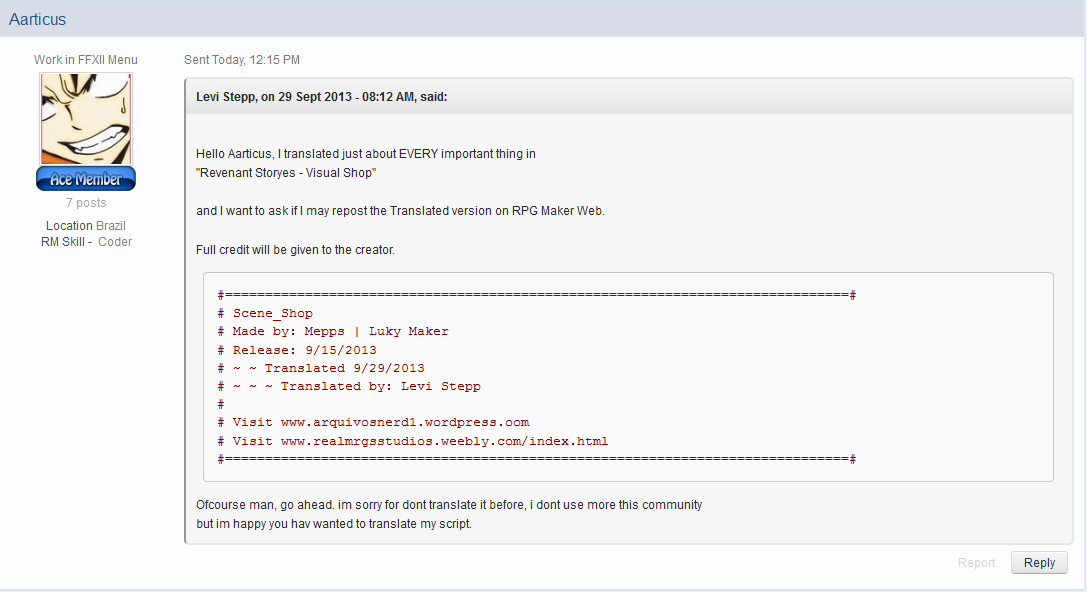Click the Full credit will be given sentence
This screenshot has height=592, width=1087.
(295, 250)
